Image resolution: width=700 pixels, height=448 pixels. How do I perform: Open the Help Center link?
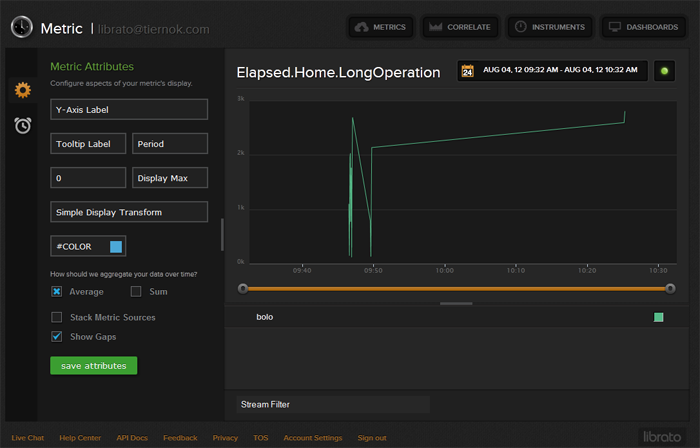pyautogui.click(x=80, y=438)
